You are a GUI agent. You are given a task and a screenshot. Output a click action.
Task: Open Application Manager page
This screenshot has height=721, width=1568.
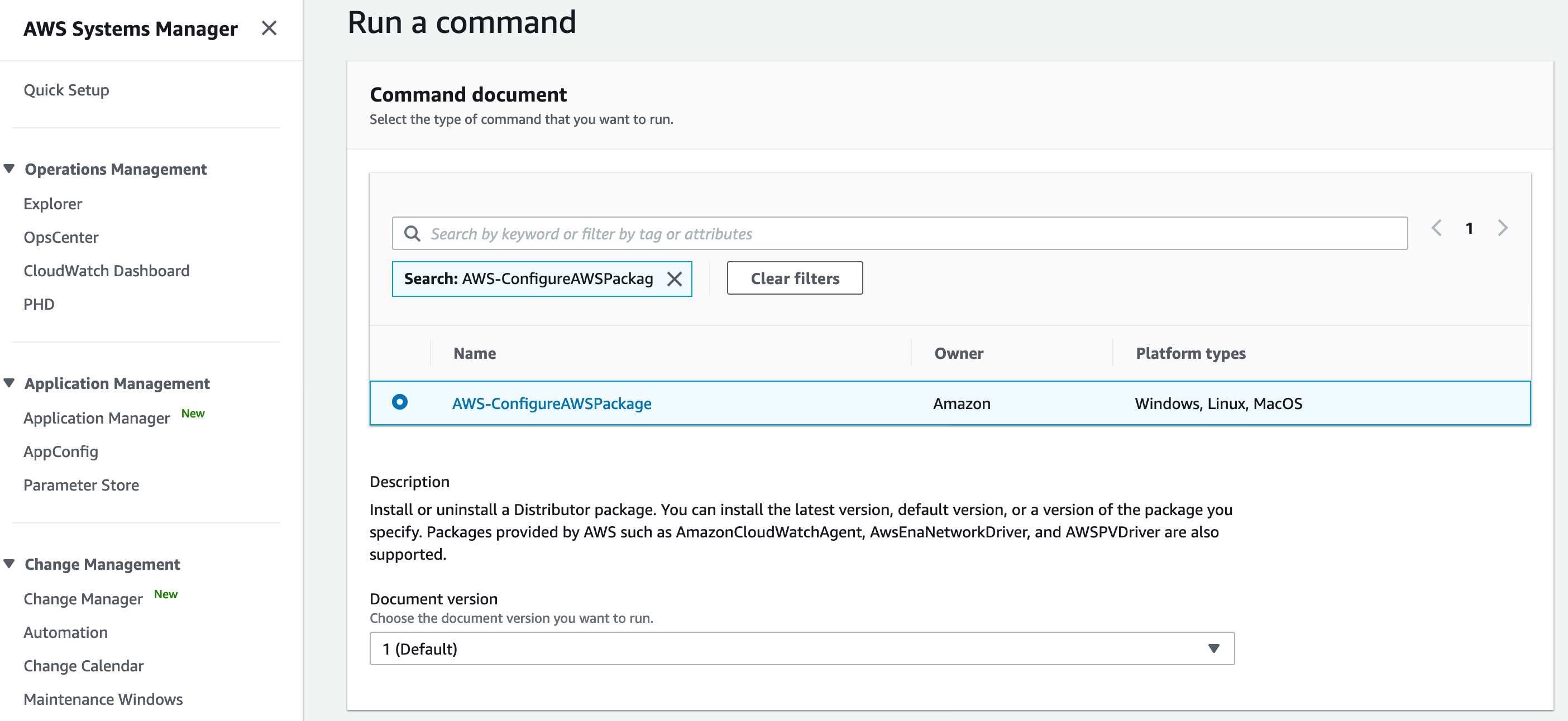tap(97, 418)
